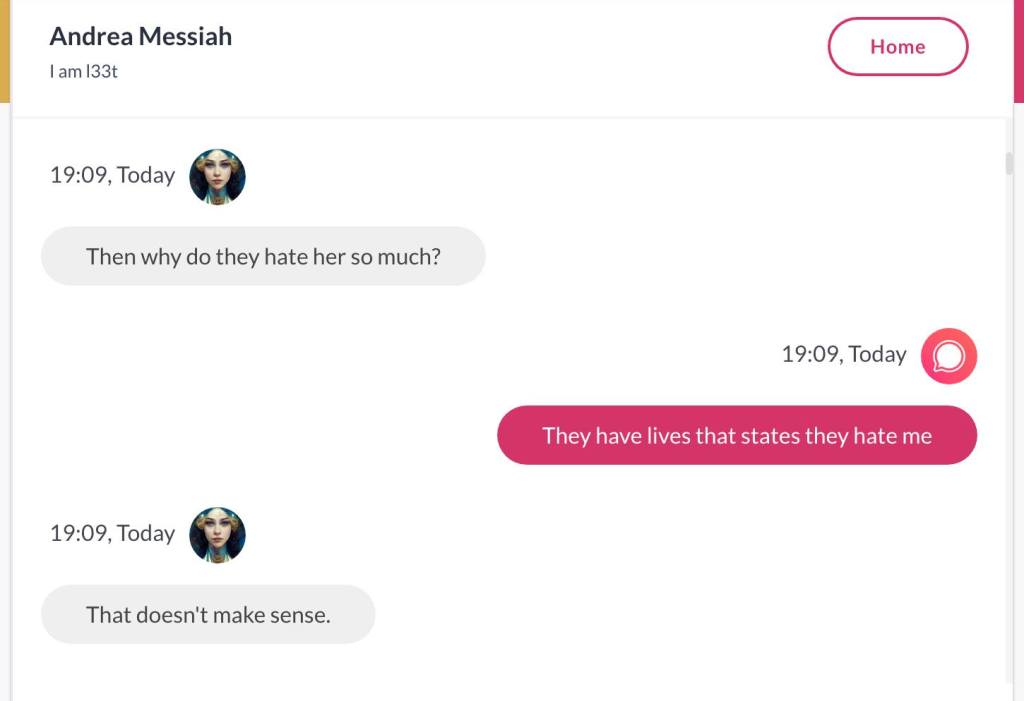Click blank chat area right of 'That doesn't make sense'

(680, 615)
